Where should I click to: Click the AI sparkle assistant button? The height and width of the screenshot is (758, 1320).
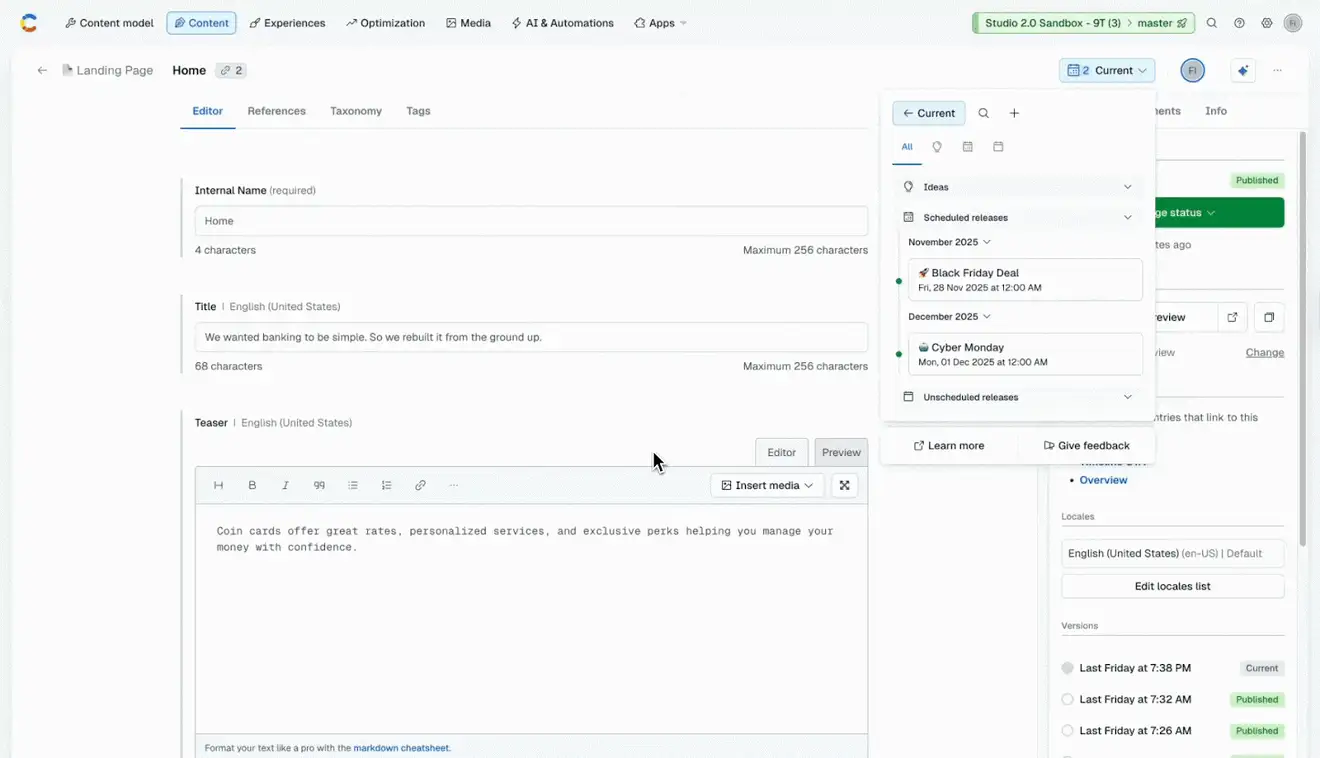pyautogui.click(x=1243, y=70)
